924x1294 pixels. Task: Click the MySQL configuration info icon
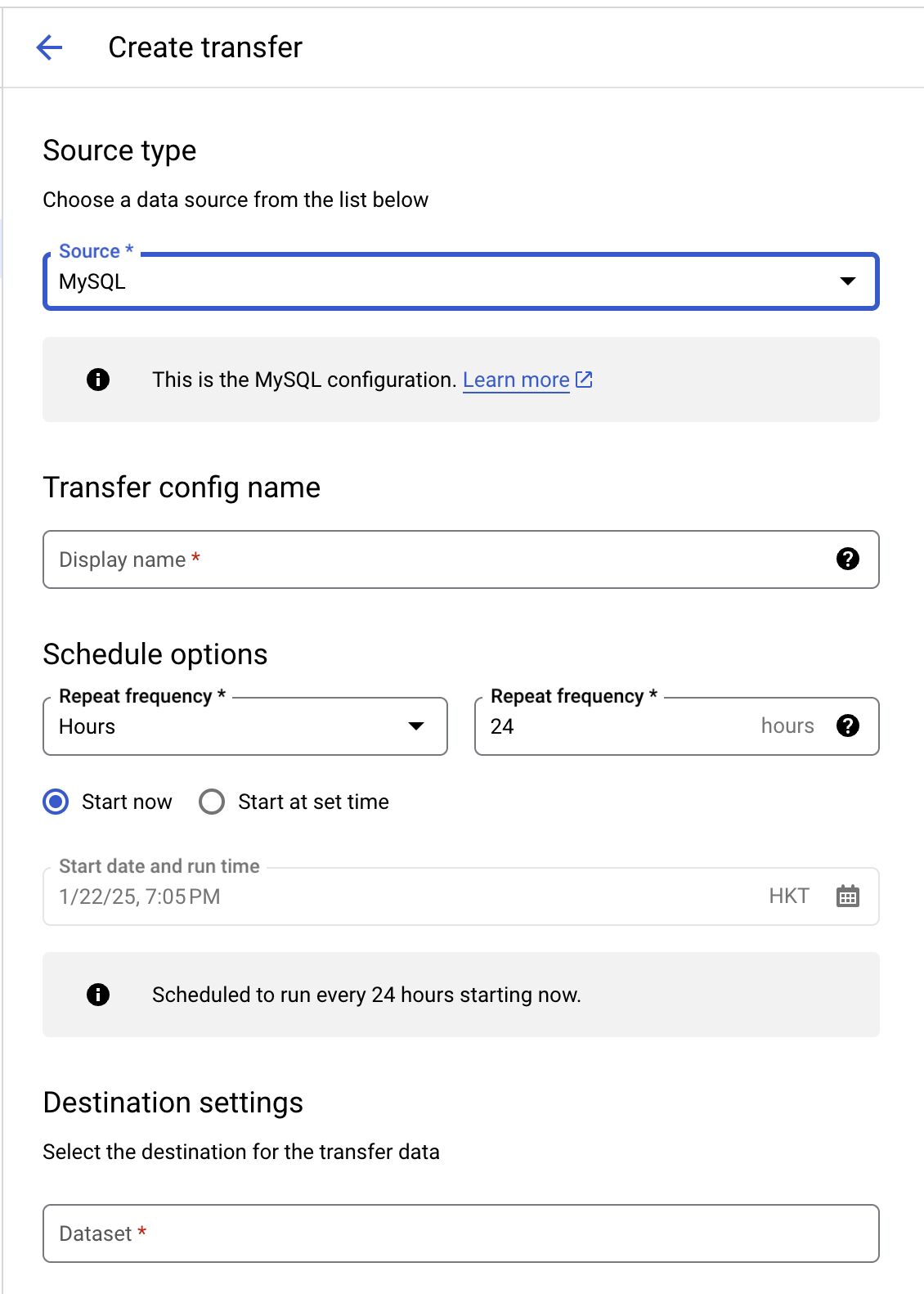(x=98, y=380)
